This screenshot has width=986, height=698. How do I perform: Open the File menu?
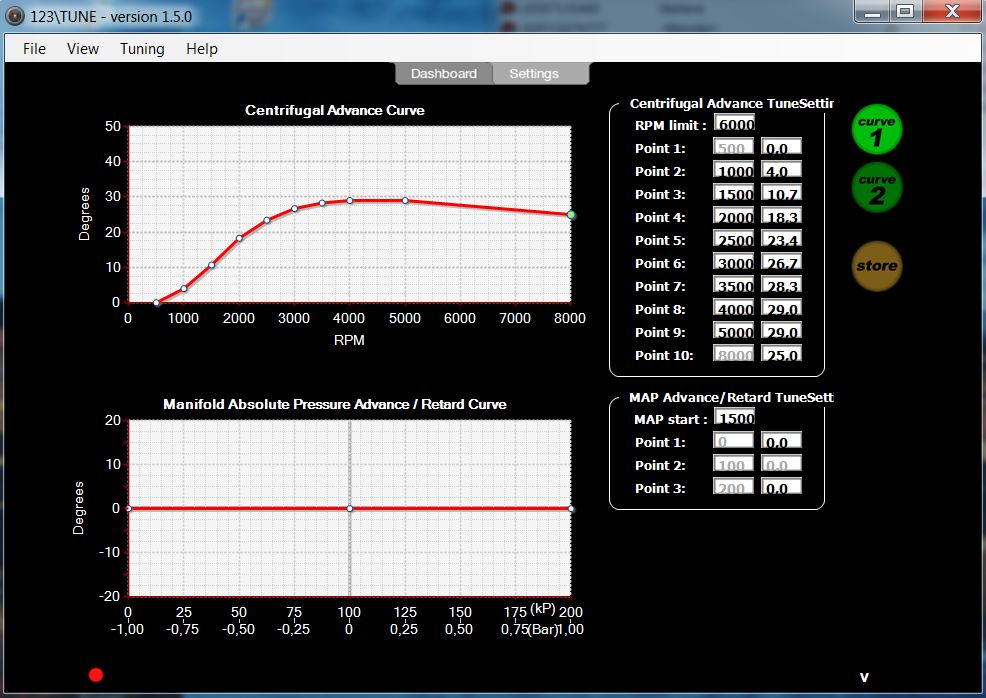tap(34, 48)
